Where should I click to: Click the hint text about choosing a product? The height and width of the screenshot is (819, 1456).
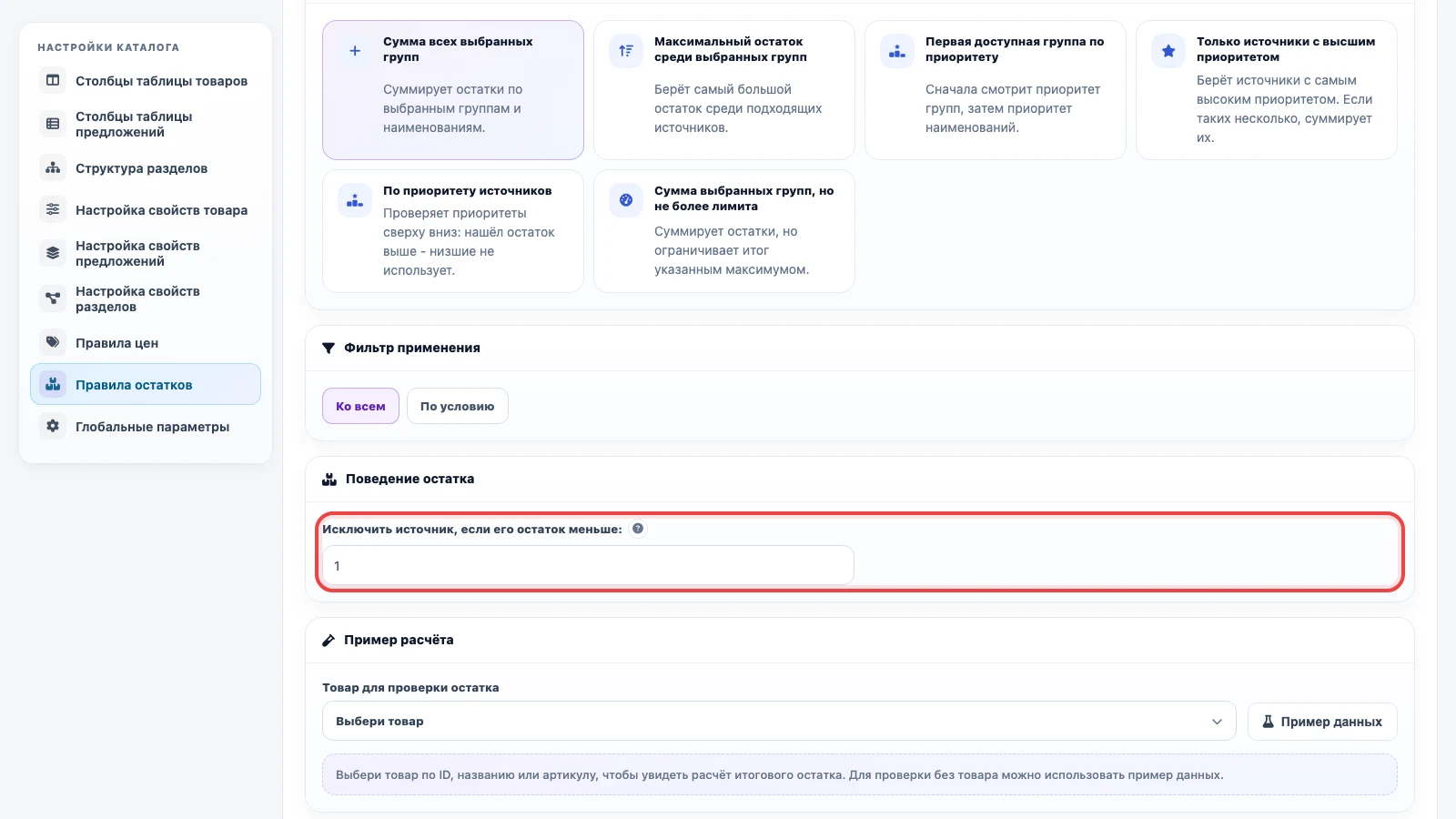(x=780, y=775)
